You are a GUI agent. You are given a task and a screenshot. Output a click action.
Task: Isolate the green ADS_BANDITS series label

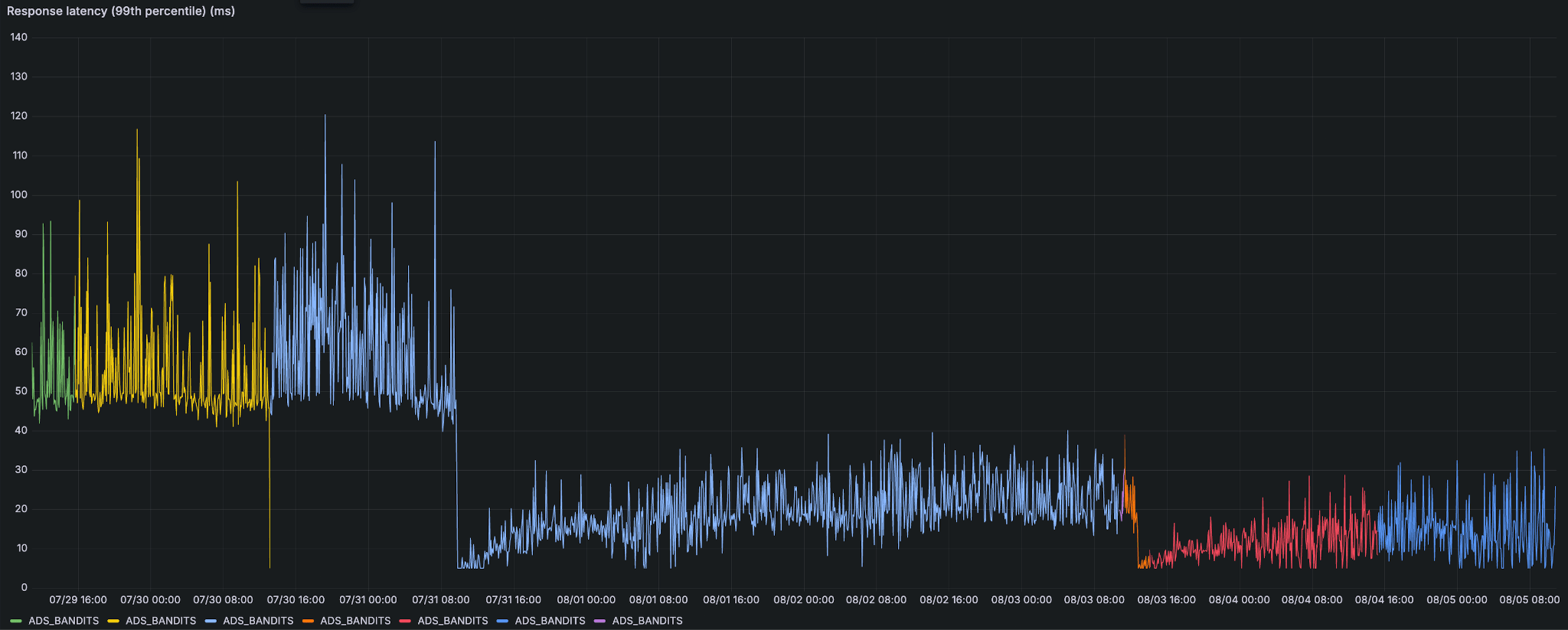(64, 621)
